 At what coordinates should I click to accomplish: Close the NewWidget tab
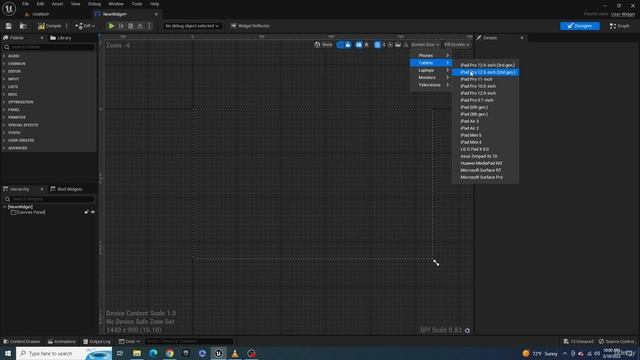click(156, 14)
